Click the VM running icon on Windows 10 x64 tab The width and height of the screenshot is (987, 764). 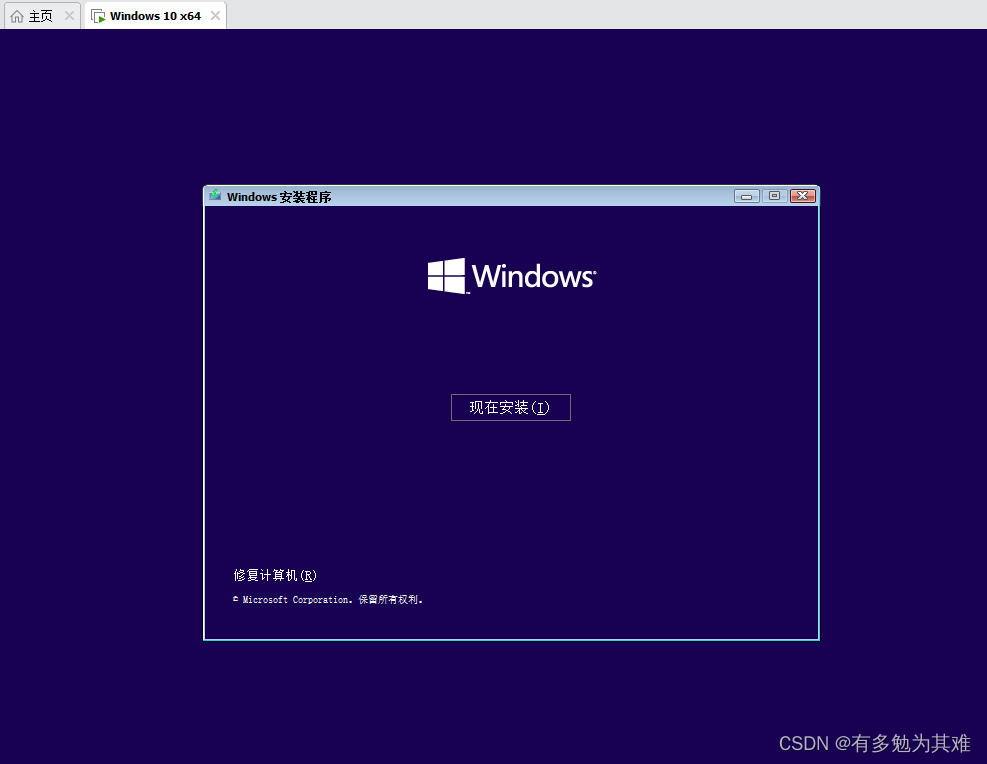(x=98, y=16)
